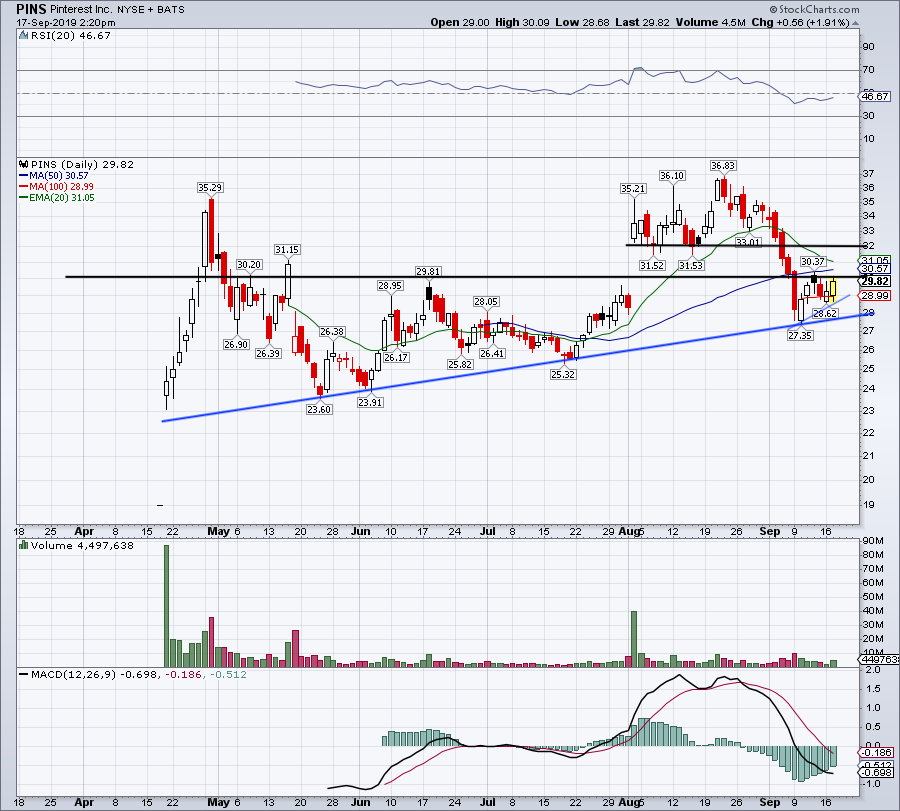Click the 28.05 high price label
This screenshot has height=811, width=900.
tap(486, 301)
